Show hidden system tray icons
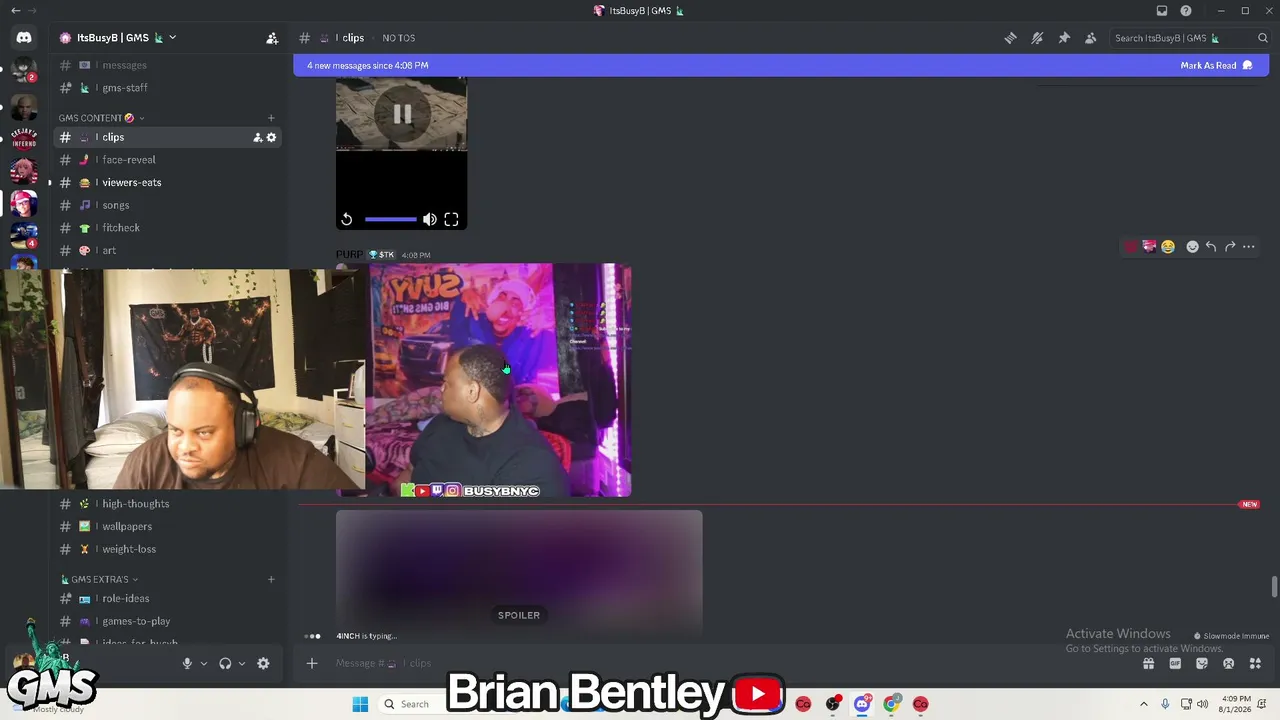Viewport: 1280px width, 720px height. 1144,704
